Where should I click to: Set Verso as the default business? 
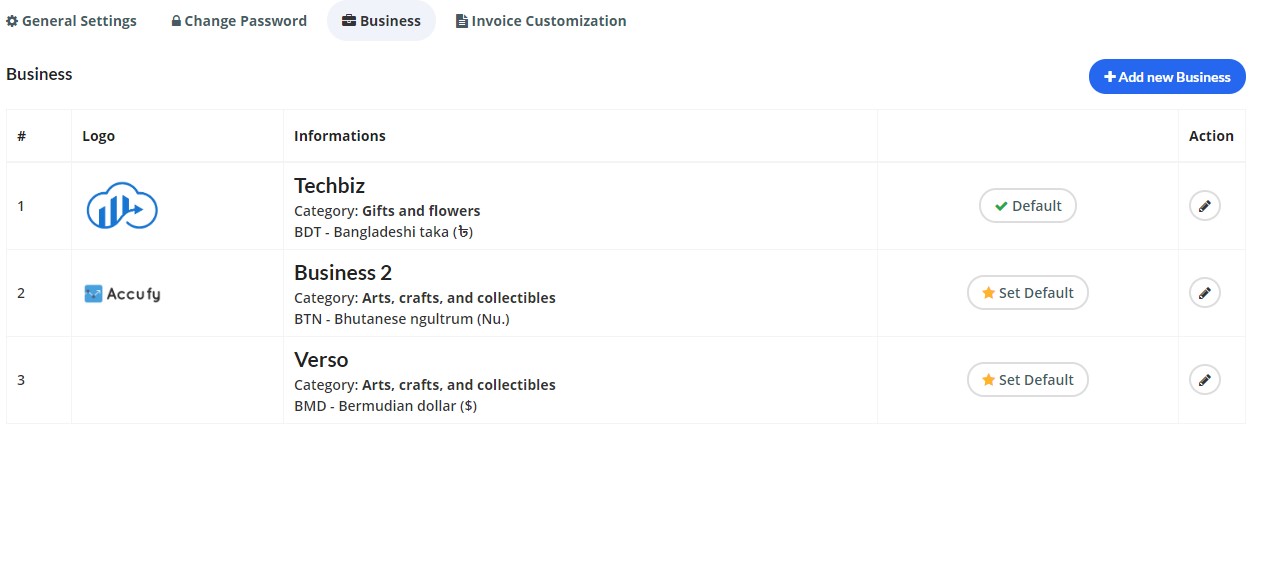click(1027, 380)
